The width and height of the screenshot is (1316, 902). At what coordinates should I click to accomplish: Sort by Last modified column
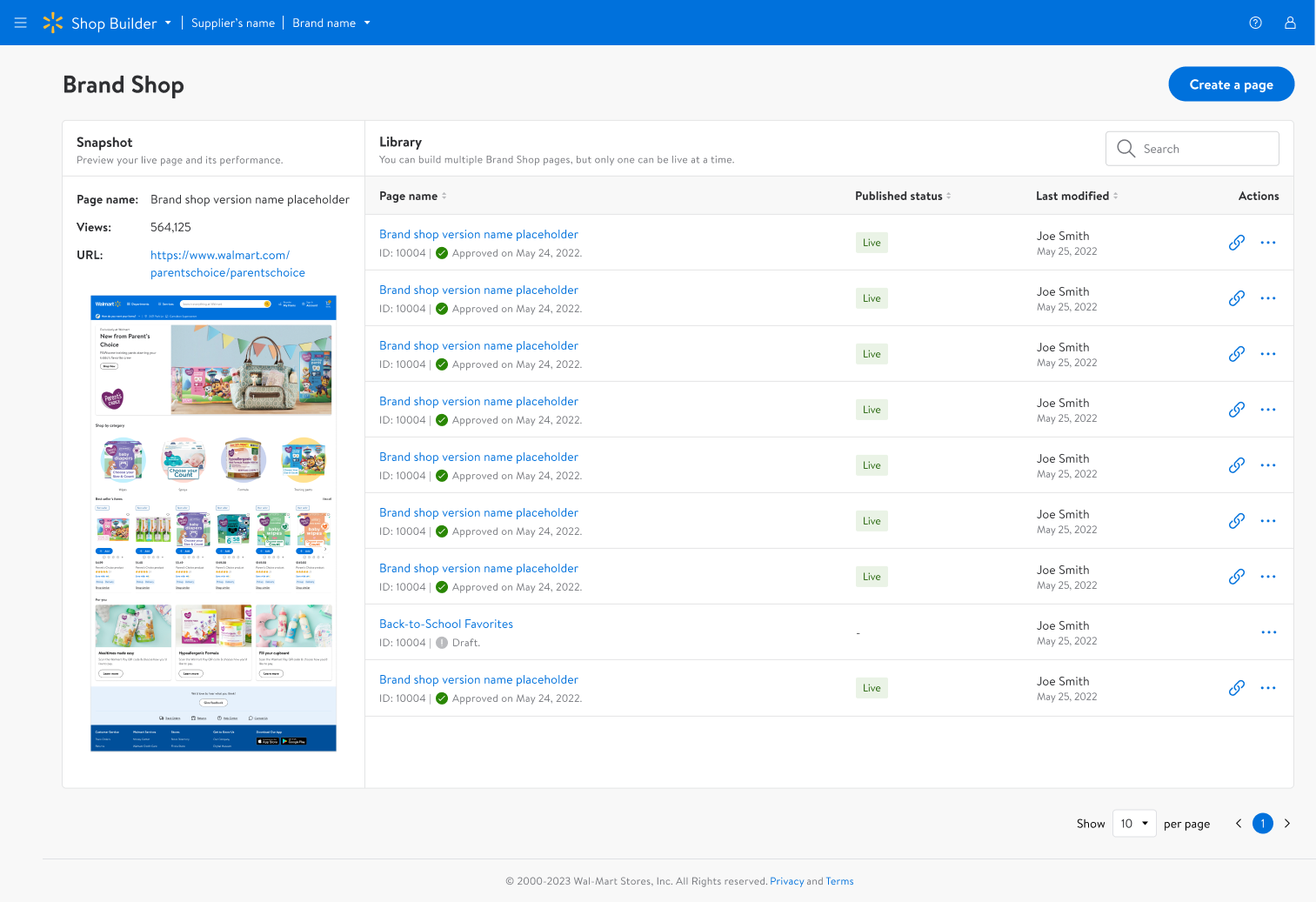(x=1115, y=196)
